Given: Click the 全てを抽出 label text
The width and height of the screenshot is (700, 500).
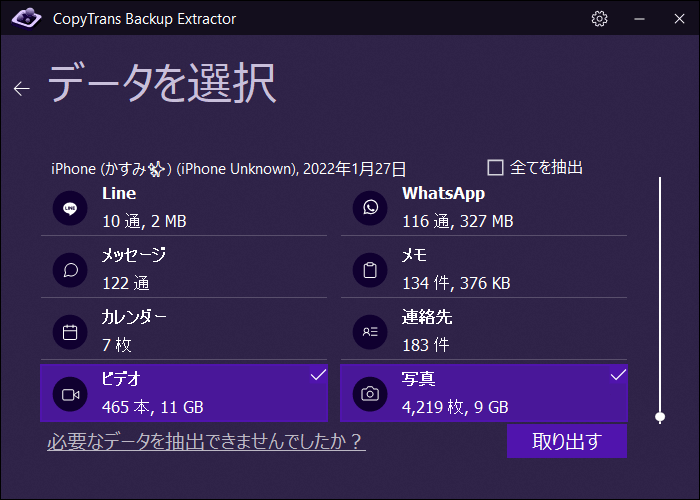Looking at the screenshot, I should [546, 168].
